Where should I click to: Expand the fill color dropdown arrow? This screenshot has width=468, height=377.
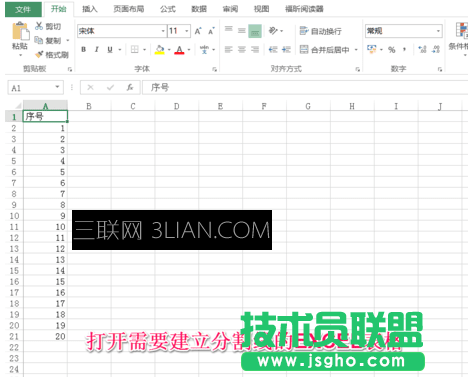[x=169, y=50]
